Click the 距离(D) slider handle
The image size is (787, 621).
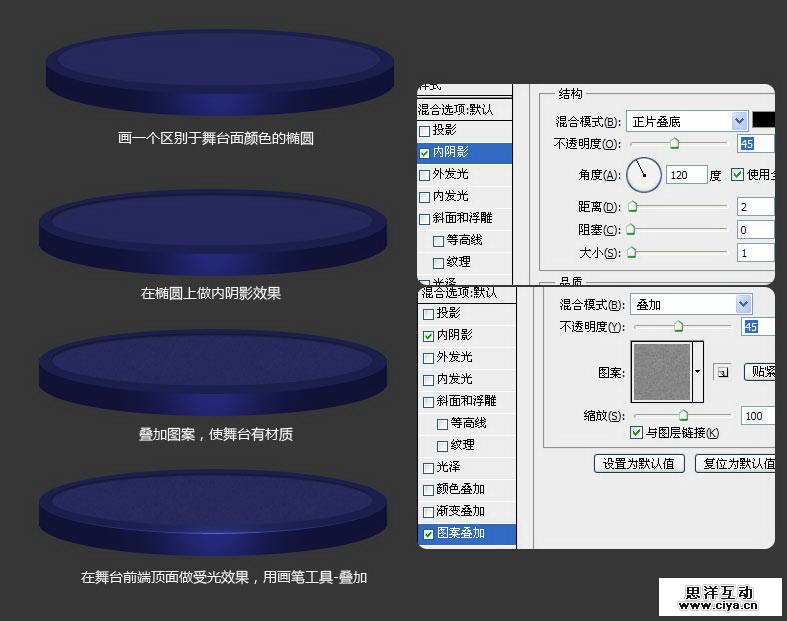(x=632, y=206)
